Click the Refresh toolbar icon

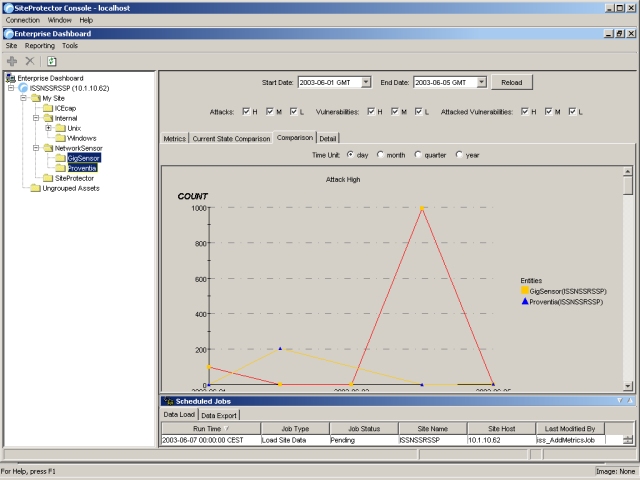[51, 61]
